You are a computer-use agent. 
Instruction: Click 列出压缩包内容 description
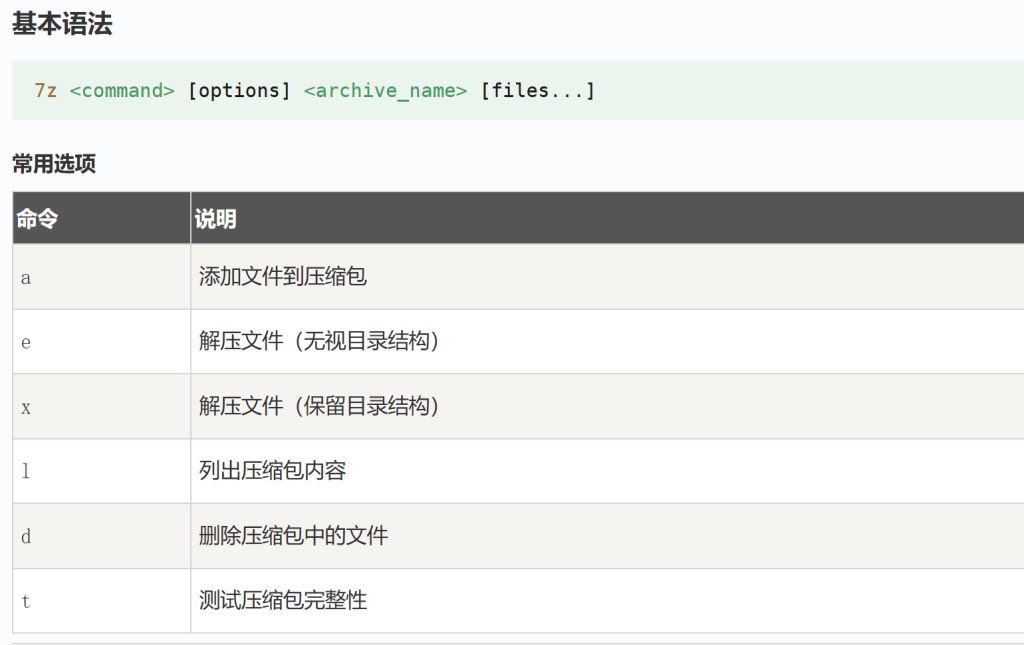[272, 470]
